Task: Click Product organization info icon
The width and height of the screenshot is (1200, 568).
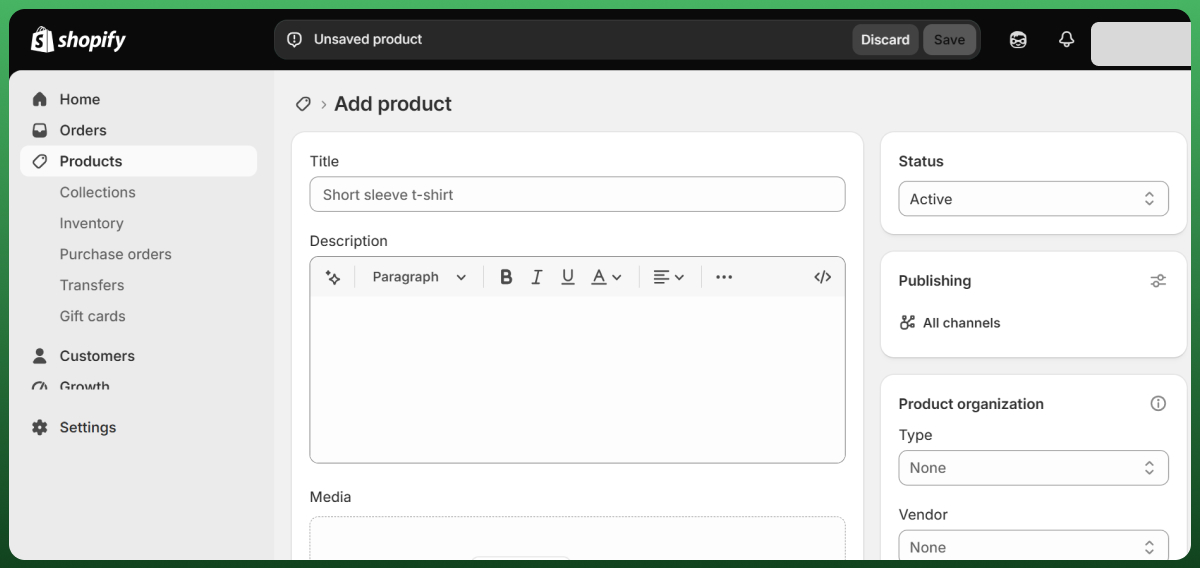Action: (1158, 404)
